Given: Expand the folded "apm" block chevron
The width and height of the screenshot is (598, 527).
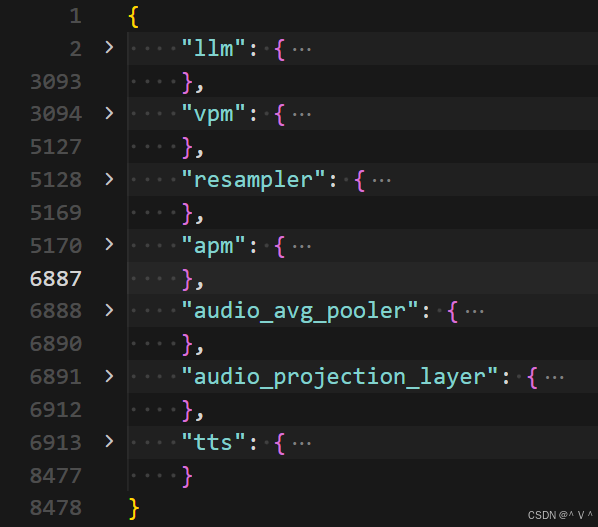Looking at the screenshot, I should click(109, 244).
